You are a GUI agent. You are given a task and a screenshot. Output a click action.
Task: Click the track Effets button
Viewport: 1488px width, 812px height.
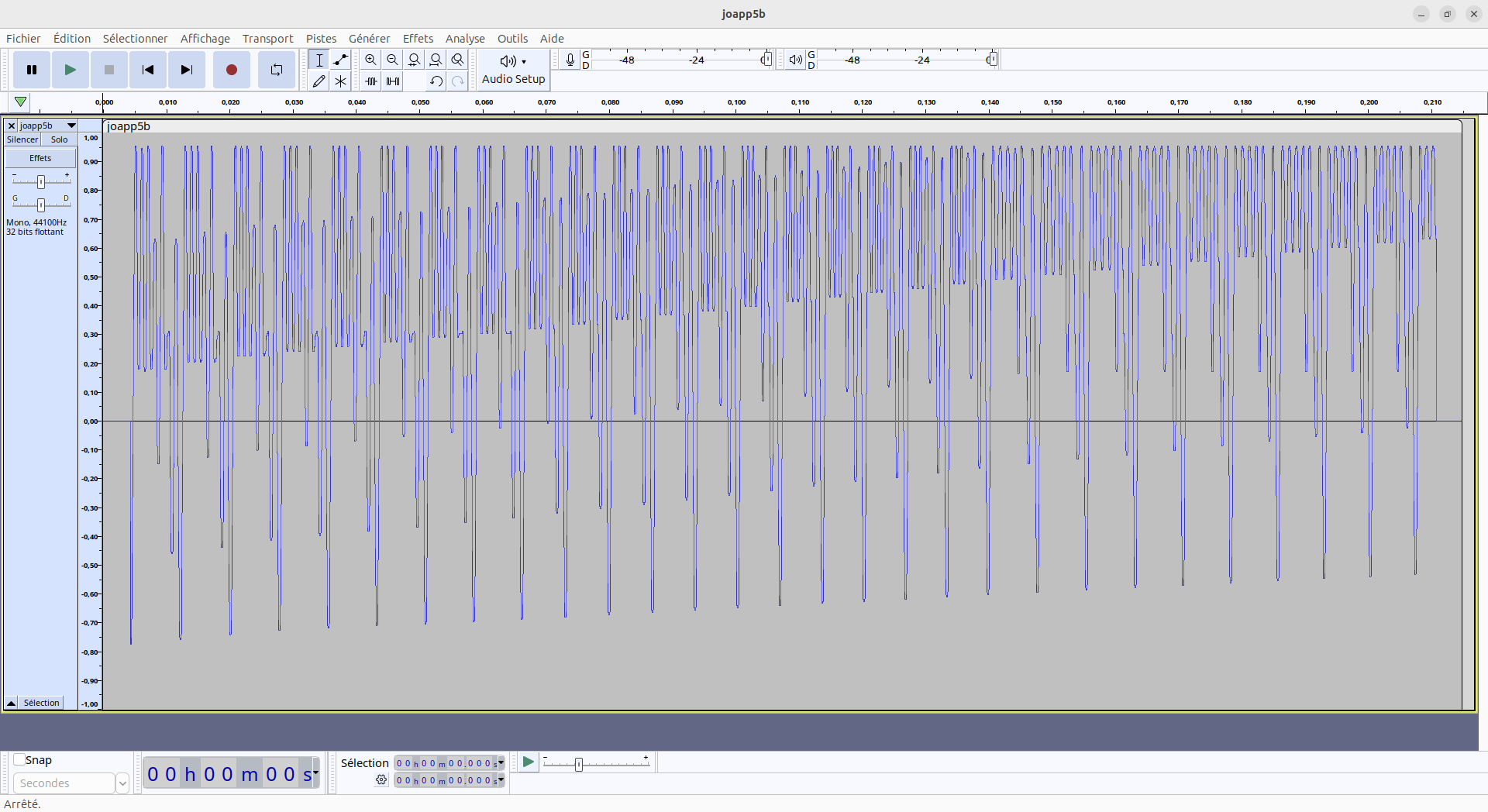40,158
